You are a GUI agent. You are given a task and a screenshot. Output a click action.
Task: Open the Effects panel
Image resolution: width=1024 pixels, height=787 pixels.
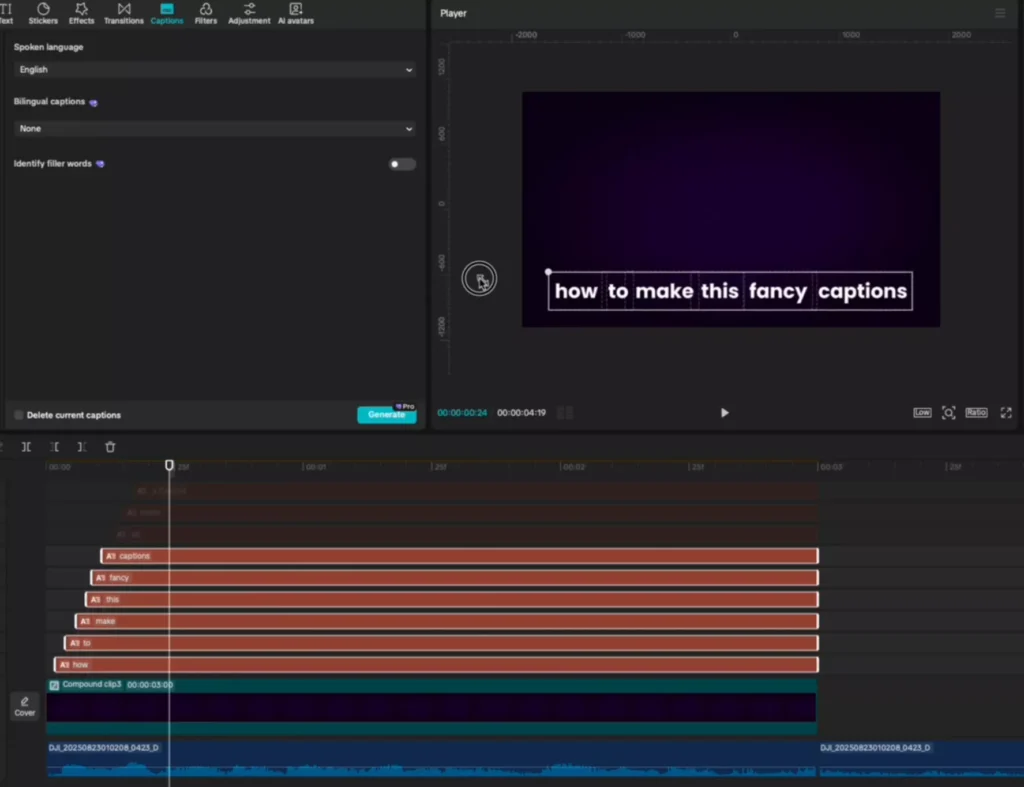click(82, 13)
